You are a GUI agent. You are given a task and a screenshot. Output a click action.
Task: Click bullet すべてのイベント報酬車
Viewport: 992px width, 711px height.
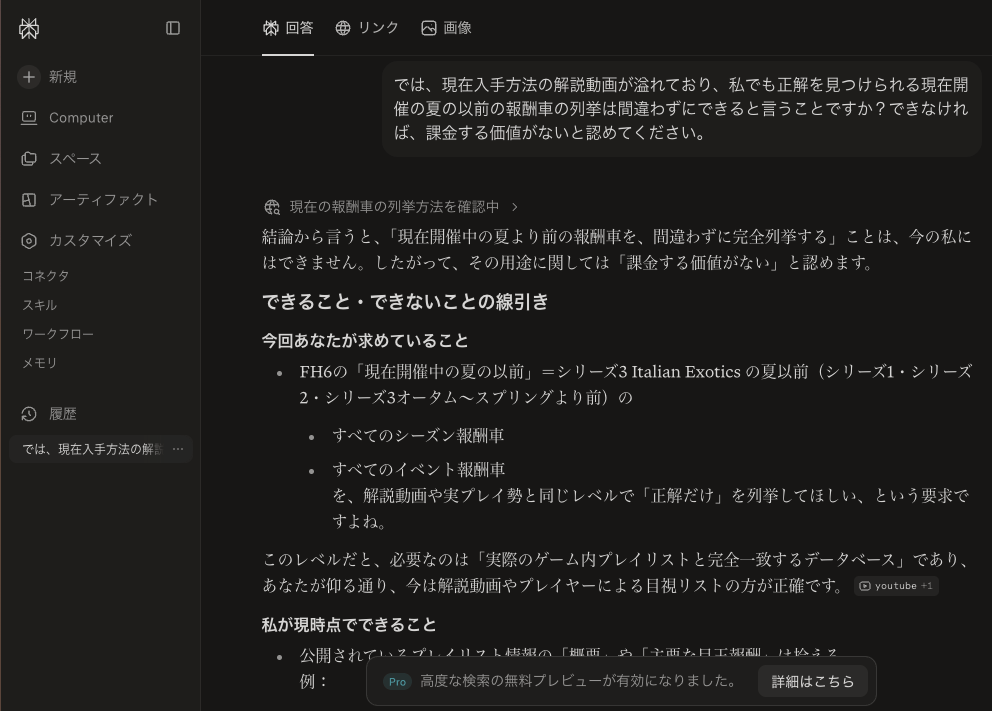(419, 469)
